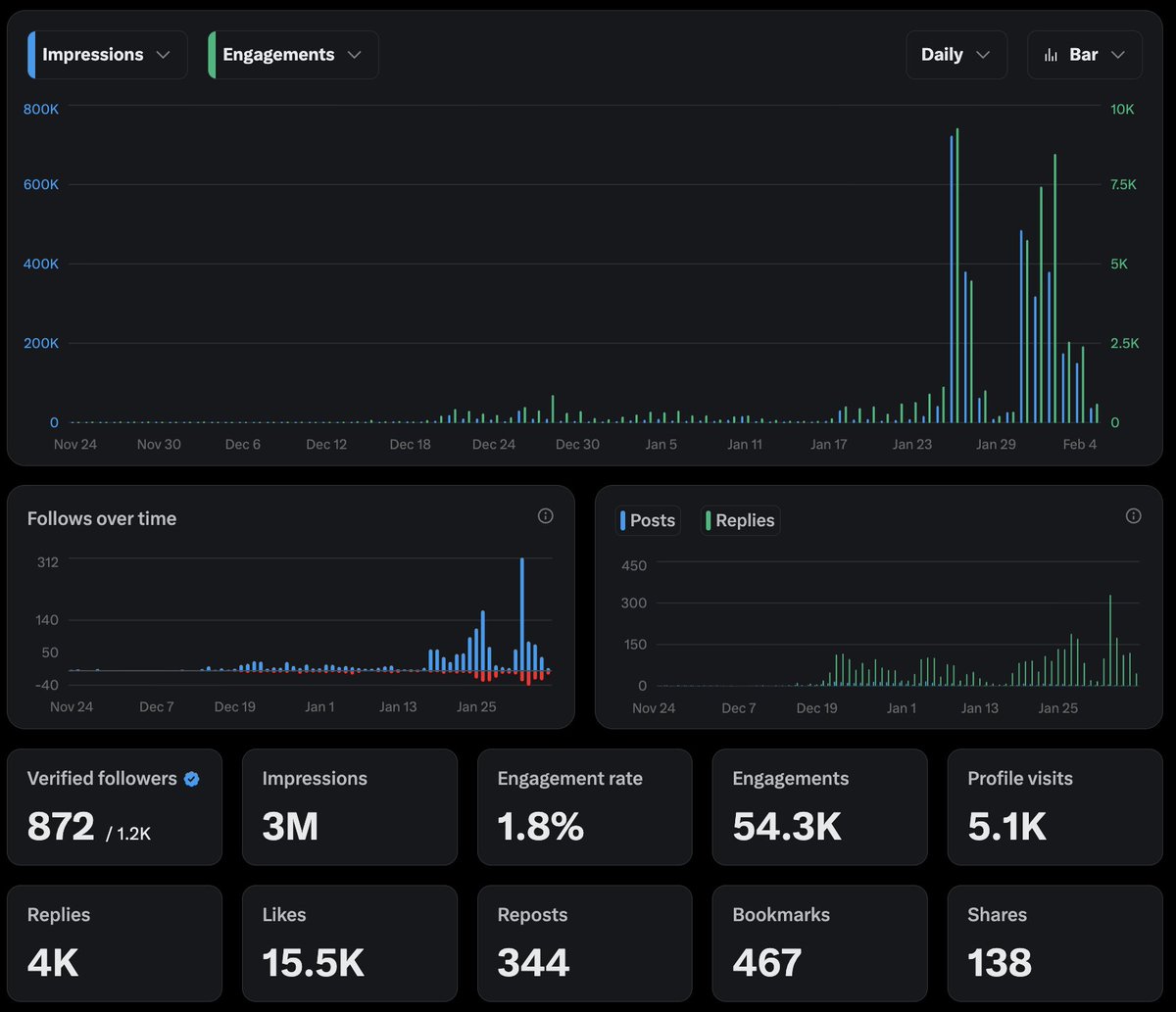Toggle the Posts series visibility

648,520
